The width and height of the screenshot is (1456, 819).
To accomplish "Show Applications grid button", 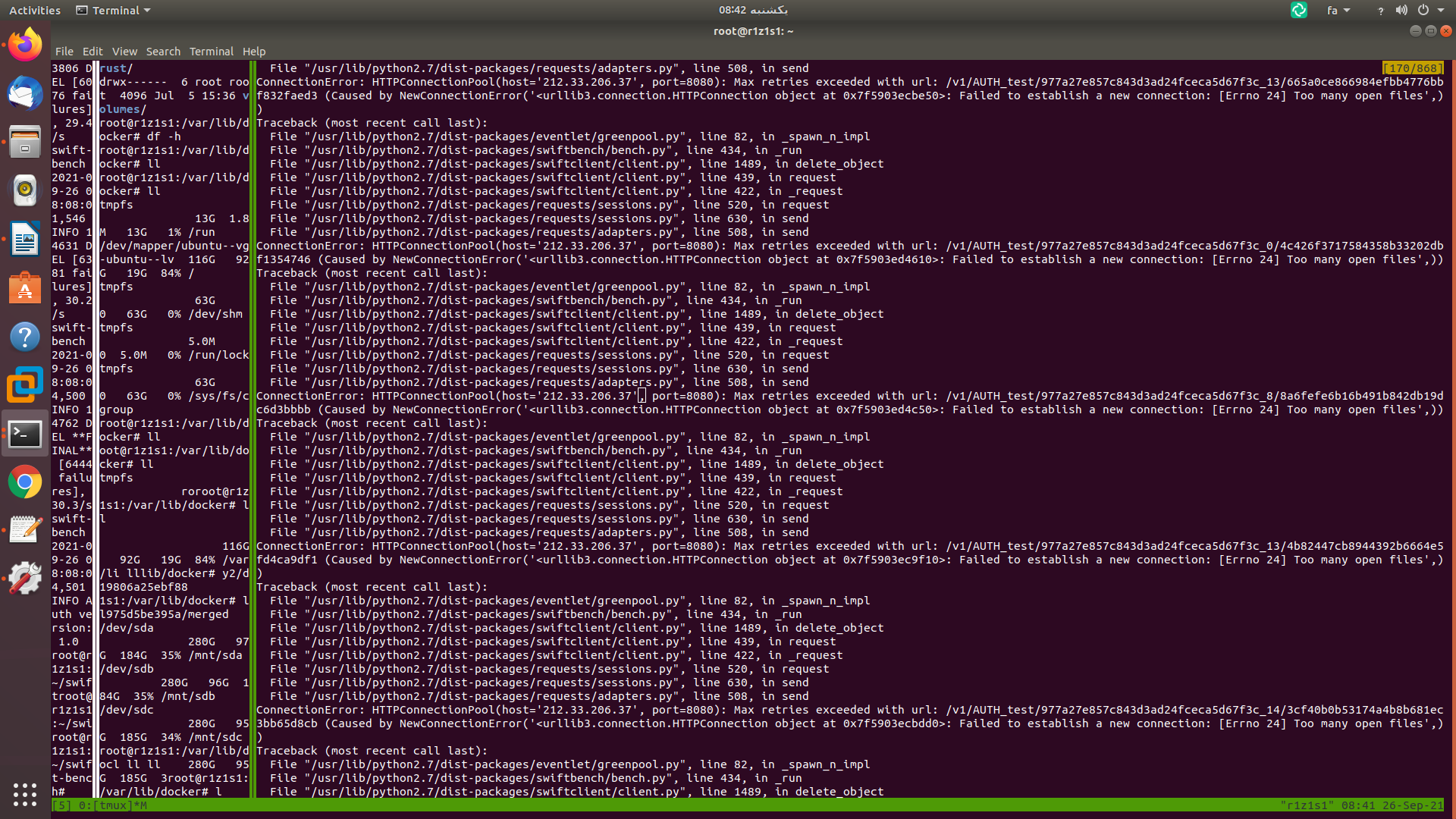I will click(x=25, y=794).
